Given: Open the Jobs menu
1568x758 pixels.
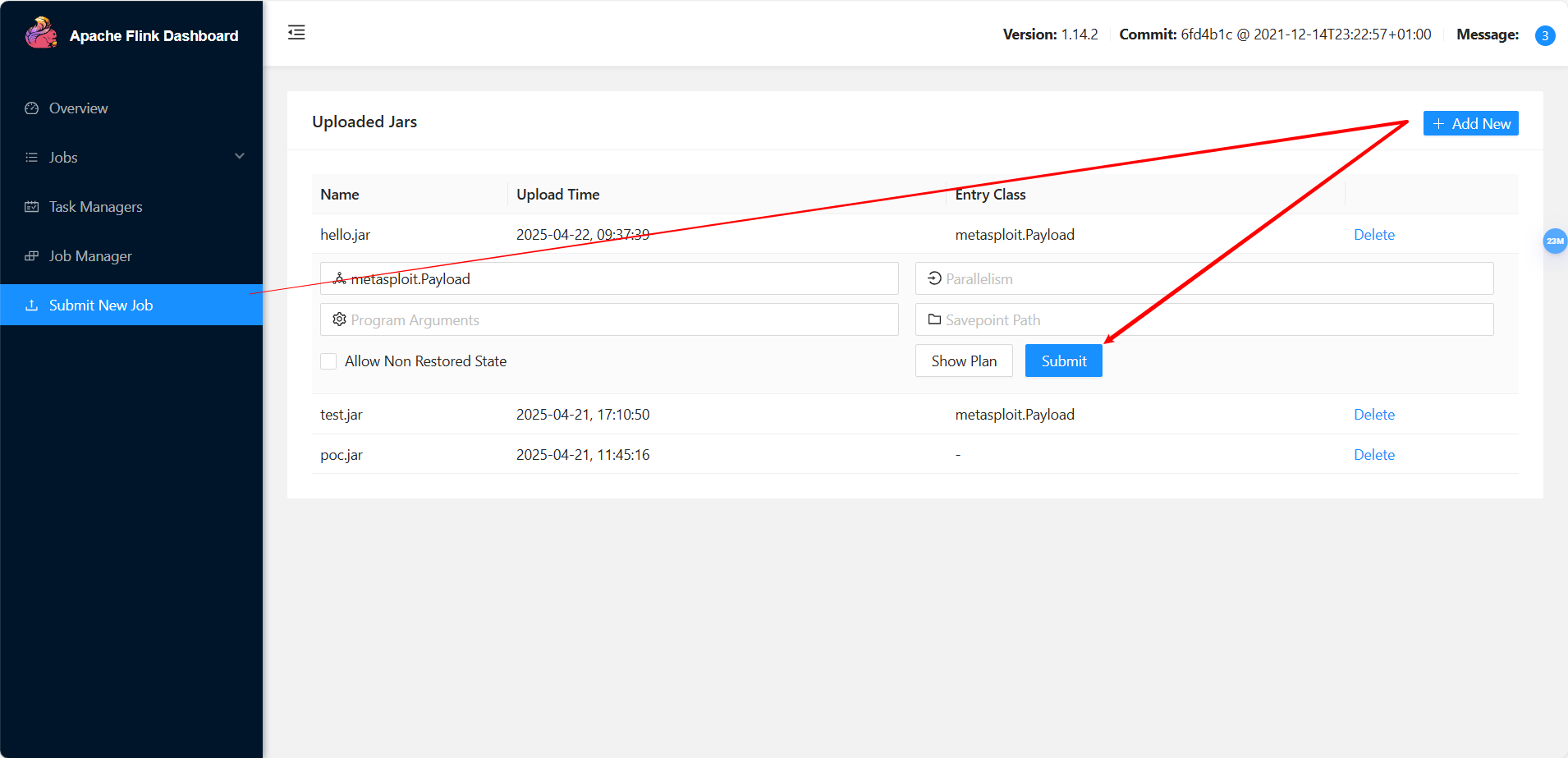Looking at the screenshot, I should pyautogui.click(x=131, y=158).
